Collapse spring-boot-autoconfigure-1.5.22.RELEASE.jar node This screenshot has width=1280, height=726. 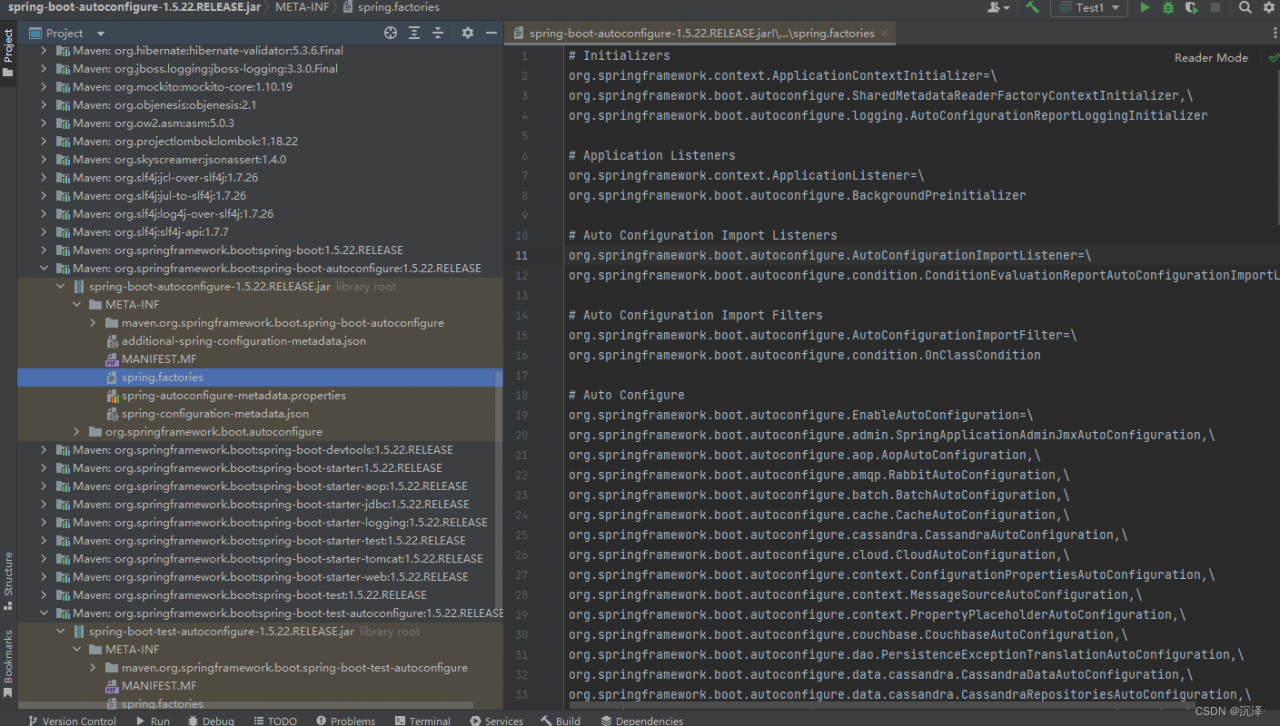pyautogui.click(x=60, y=286)
